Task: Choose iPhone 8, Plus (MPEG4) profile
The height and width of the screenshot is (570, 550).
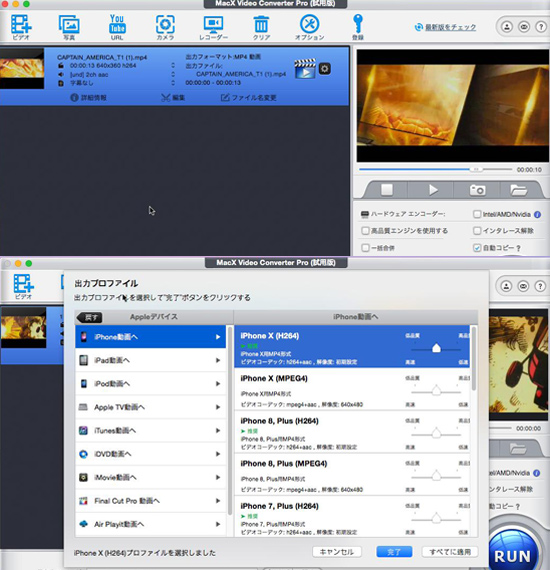Action: (352, 474)
